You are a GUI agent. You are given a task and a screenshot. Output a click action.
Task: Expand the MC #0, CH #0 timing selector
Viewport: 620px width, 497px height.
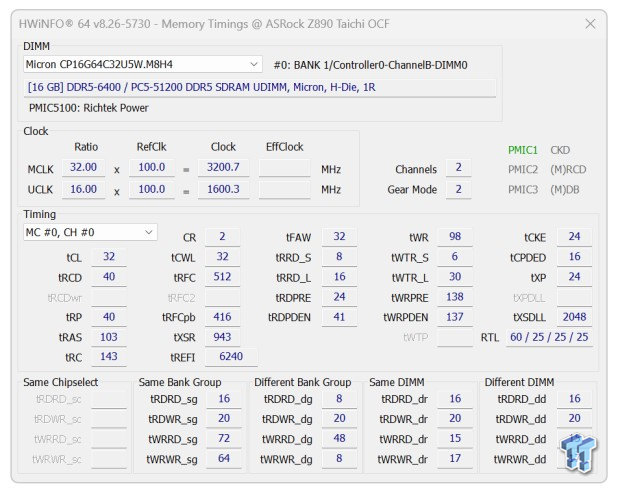90,232
